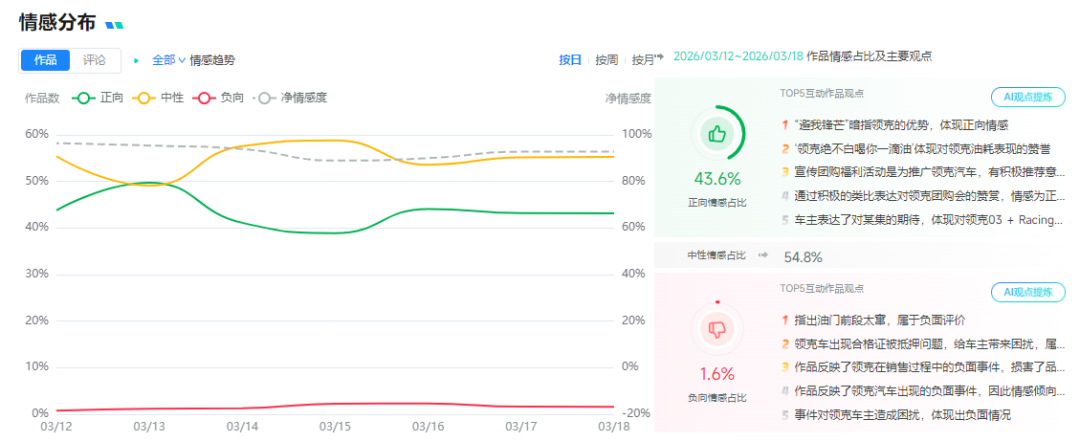1080x442 pixels.
Task: Toggle the 中性 series in chart legend
Action: [x=158, y=98]
